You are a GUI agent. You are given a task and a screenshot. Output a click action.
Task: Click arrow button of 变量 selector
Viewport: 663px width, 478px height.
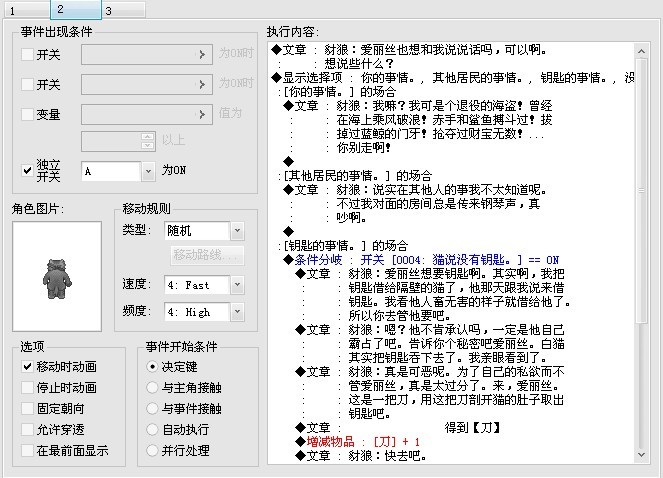202,114
